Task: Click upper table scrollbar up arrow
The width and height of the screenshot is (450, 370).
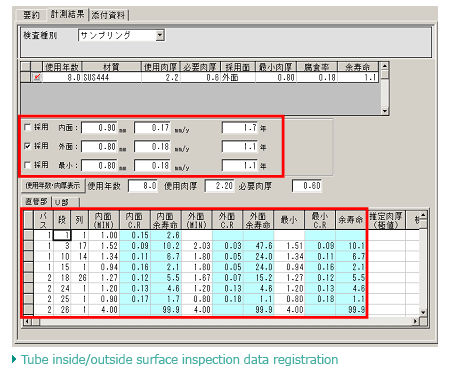Action: (385, 66)
